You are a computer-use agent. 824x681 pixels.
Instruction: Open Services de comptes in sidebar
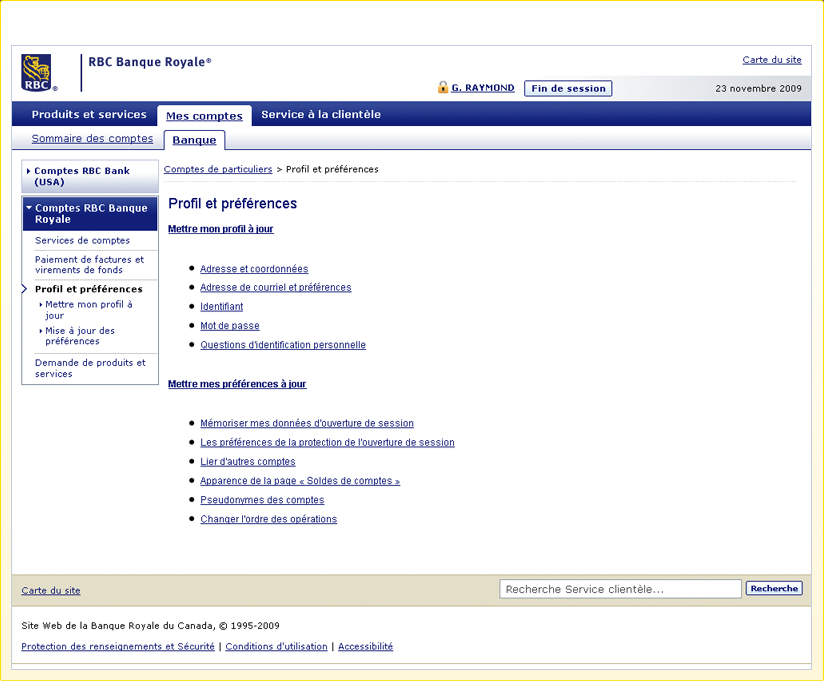[x=83, y=240]
